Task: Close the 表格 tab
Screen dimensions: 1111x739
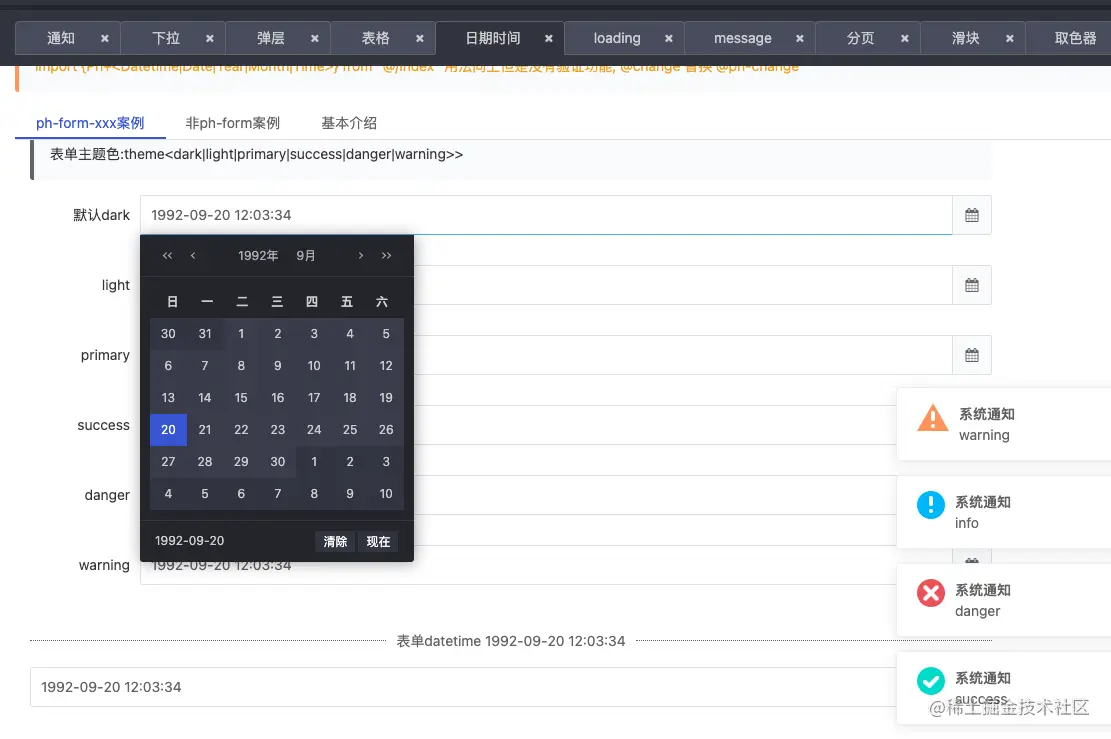Action: pos(419,39)
